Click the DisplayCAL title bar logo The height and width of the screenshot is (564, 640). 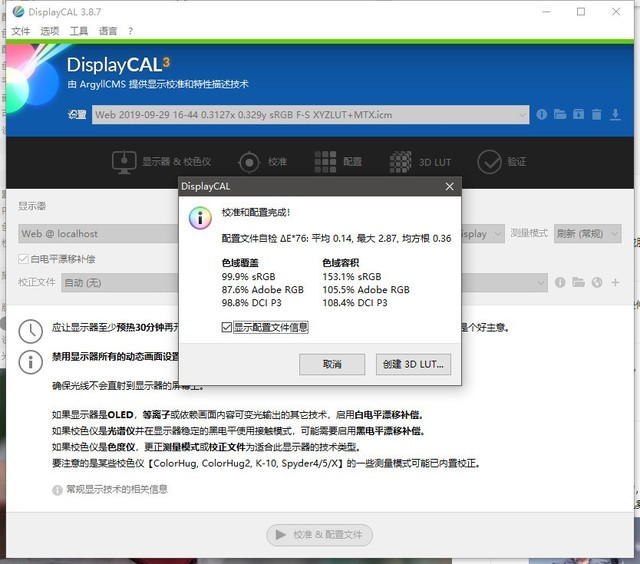[x=18, y=12]
